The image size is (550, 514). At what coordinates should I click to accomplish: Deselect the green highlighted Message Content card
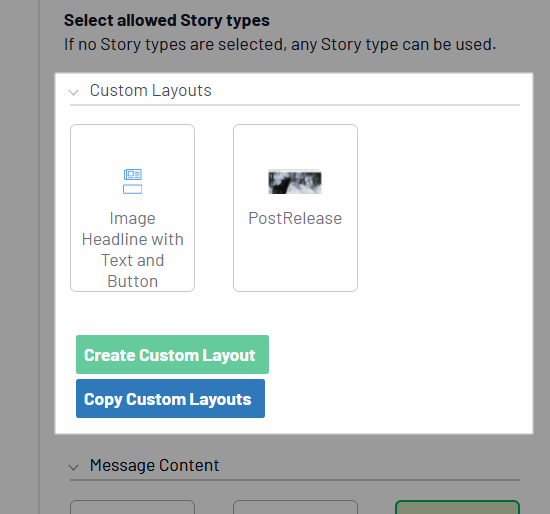(x=457, y=507)
